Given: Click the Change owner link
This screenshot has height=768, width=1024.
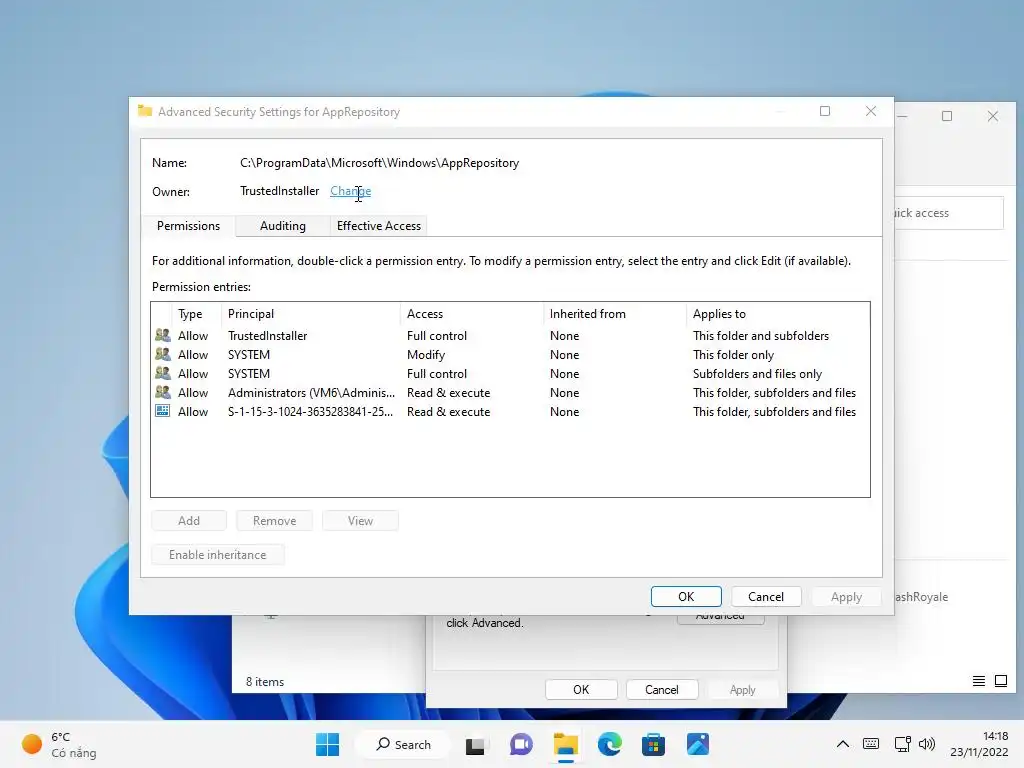Looking at the screenshot, I should [350, 191].
